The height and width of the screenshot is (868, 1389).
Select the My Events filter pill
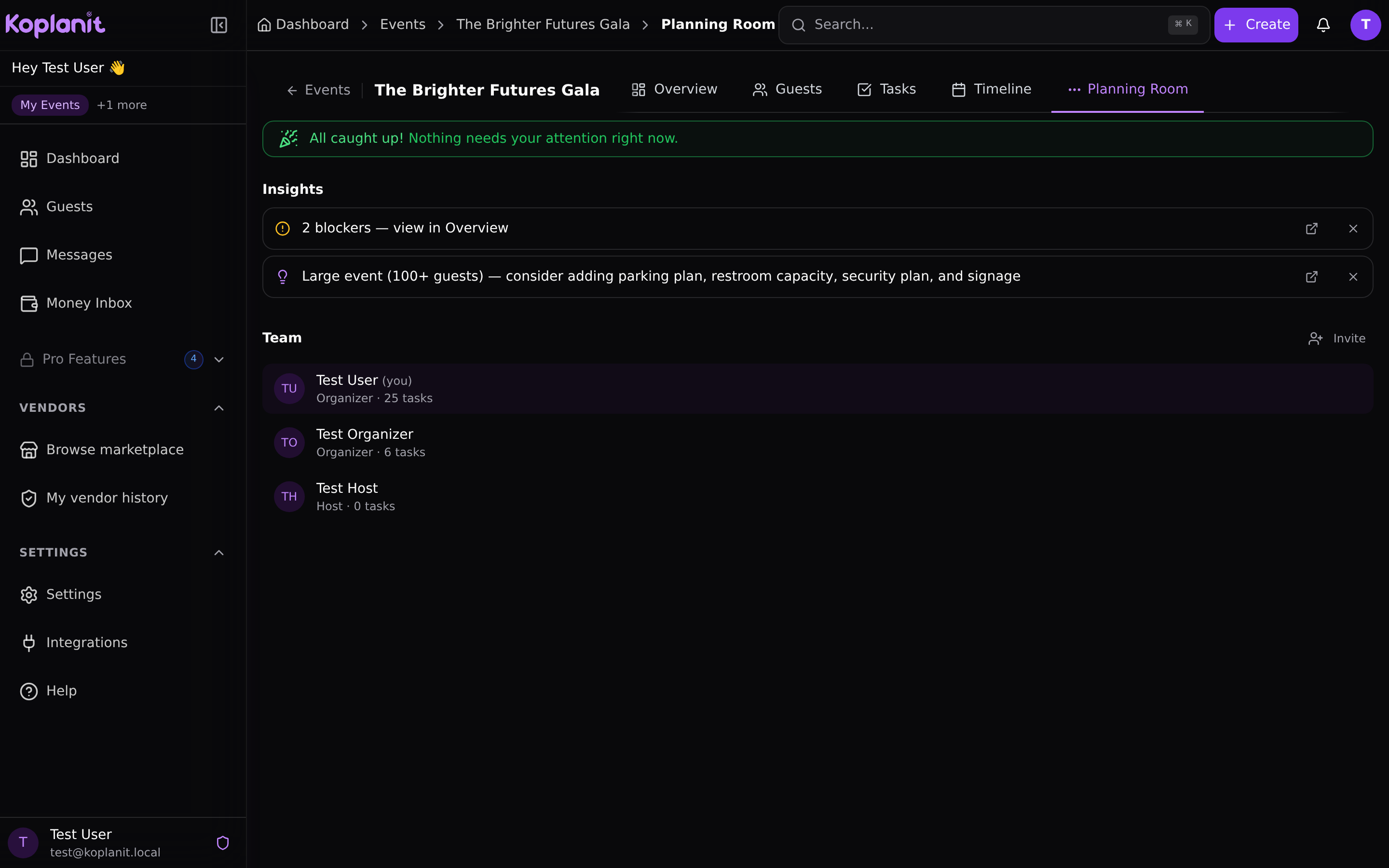(x=50, y=105)
